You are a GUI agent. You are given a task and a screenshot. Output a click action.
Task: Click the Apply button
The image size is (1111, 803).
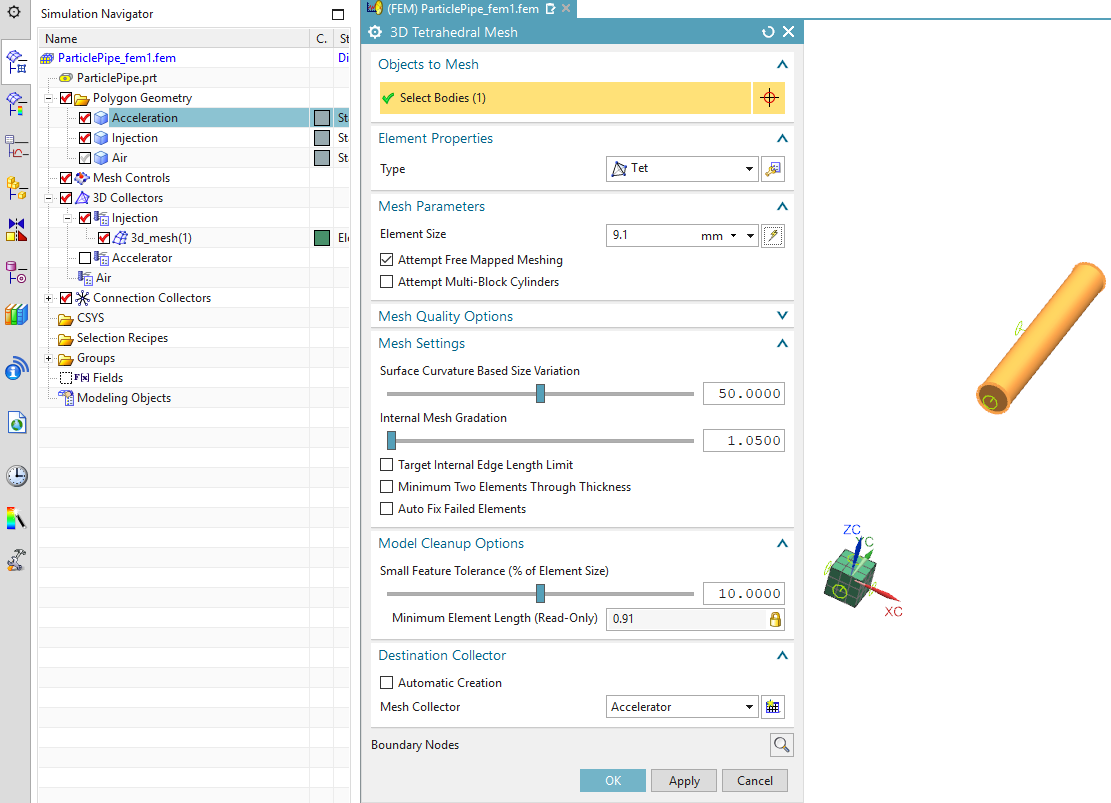click(x=684, y=781)
